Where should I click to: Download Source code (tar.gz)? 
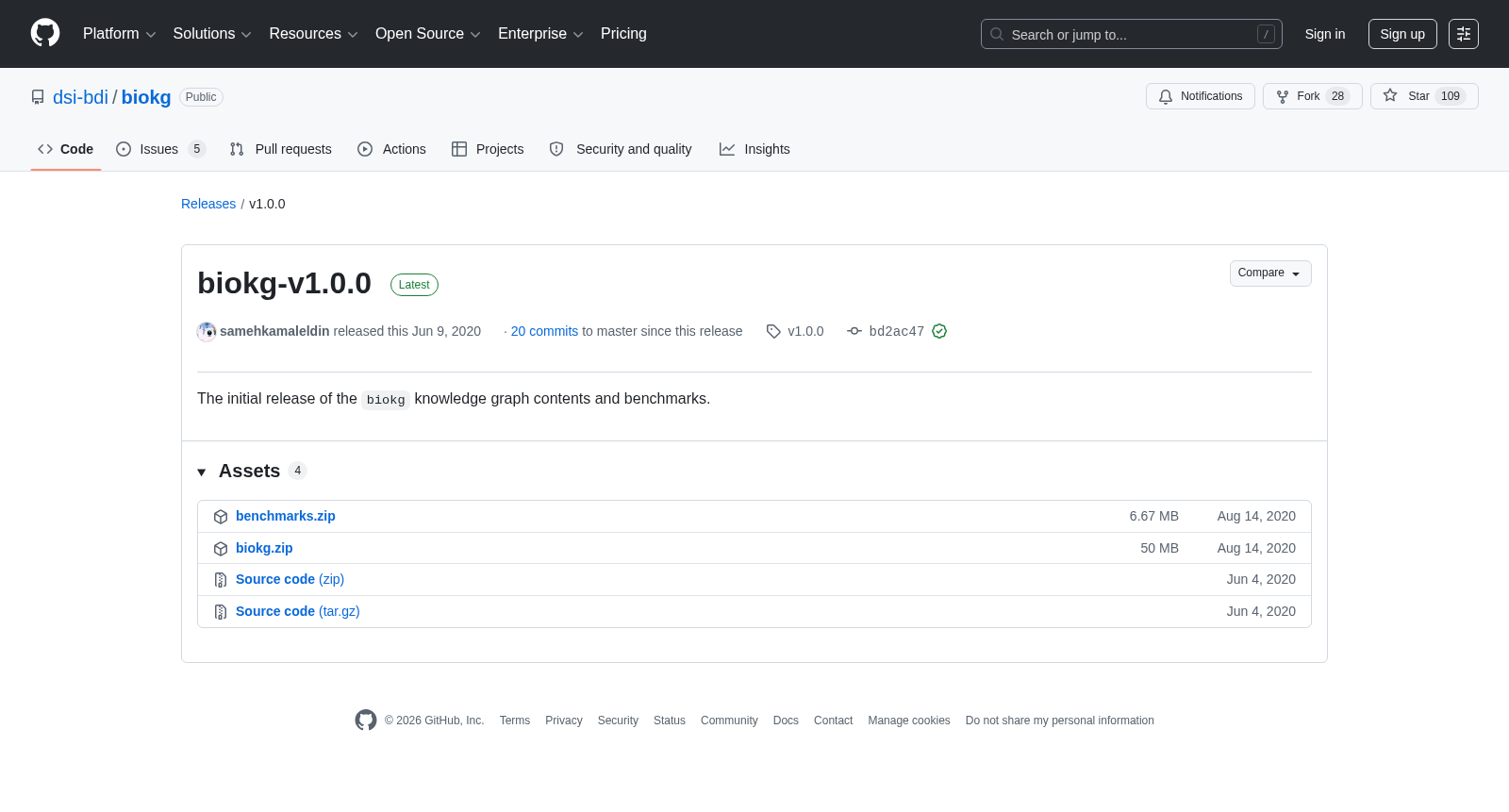298,611
